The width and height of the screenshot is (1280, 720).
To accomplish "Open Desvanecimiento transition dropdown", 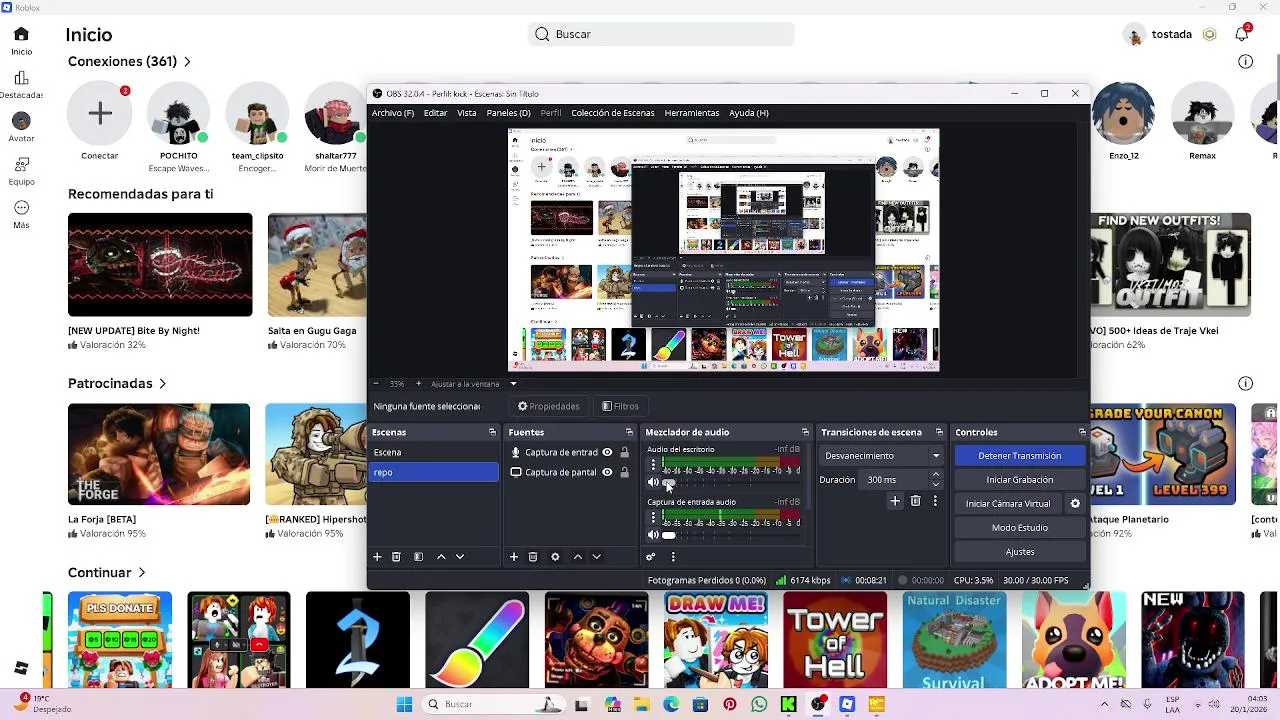I will pyautogui.click(x=882, y=456).
